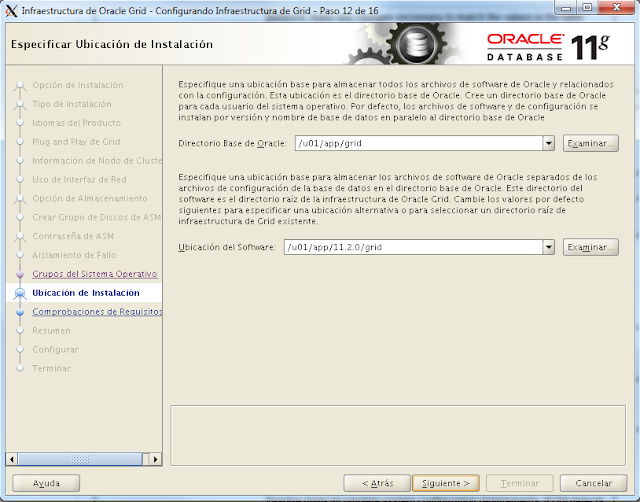Open Grupos del Sistema Operativo step link
This screenshot has width=640, height=502.
(95, 274)
